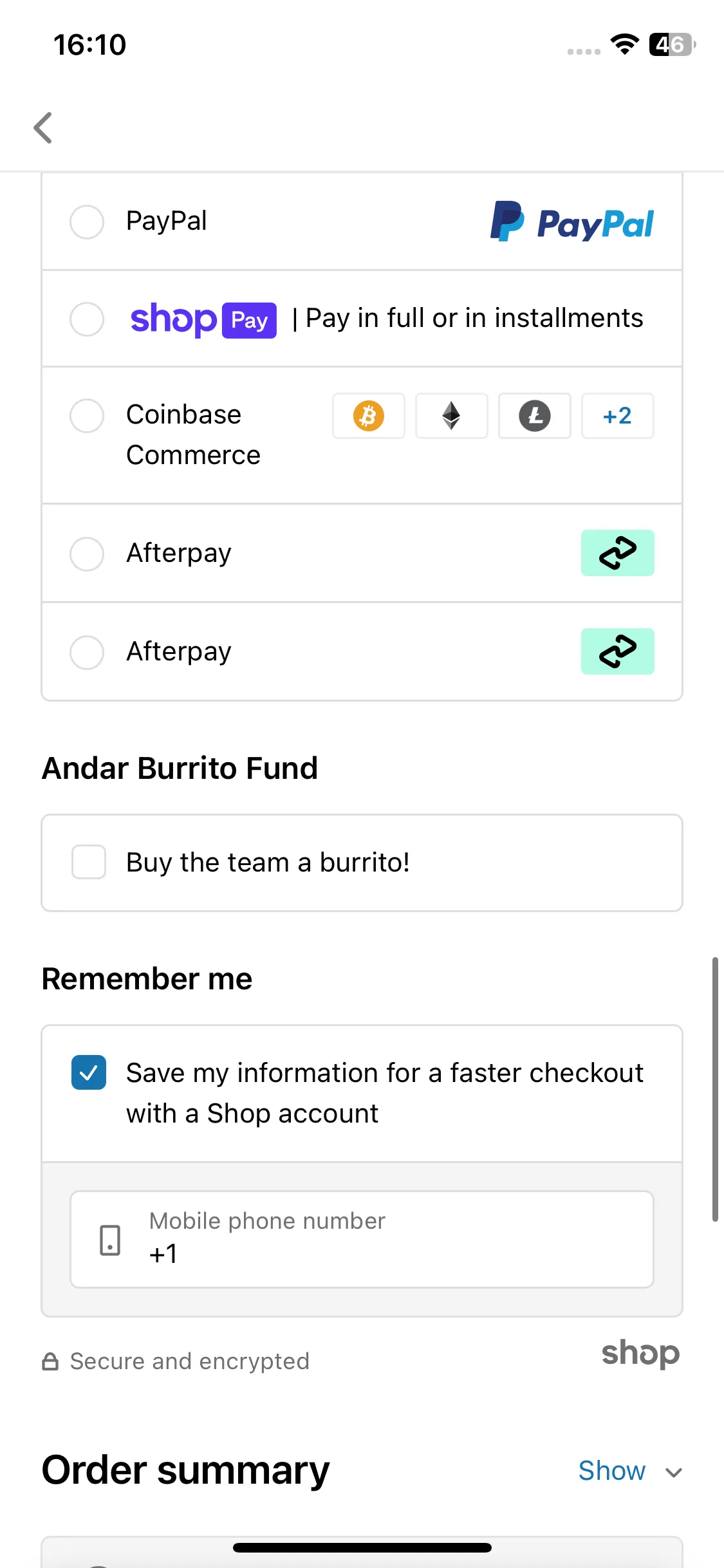Check the Buy the team a burrito box
Image resolution: width=724 pixels, height=1568 pixels.
point(89,862)
